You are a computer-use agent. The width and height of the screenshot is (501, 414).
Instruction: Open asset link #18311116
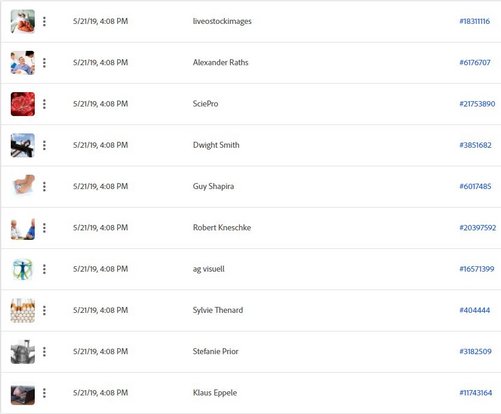click(x=475, y=21)
